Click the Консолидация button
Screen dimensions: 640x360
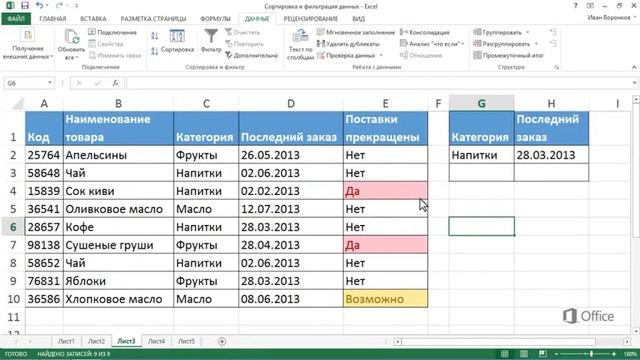[424, 32]
